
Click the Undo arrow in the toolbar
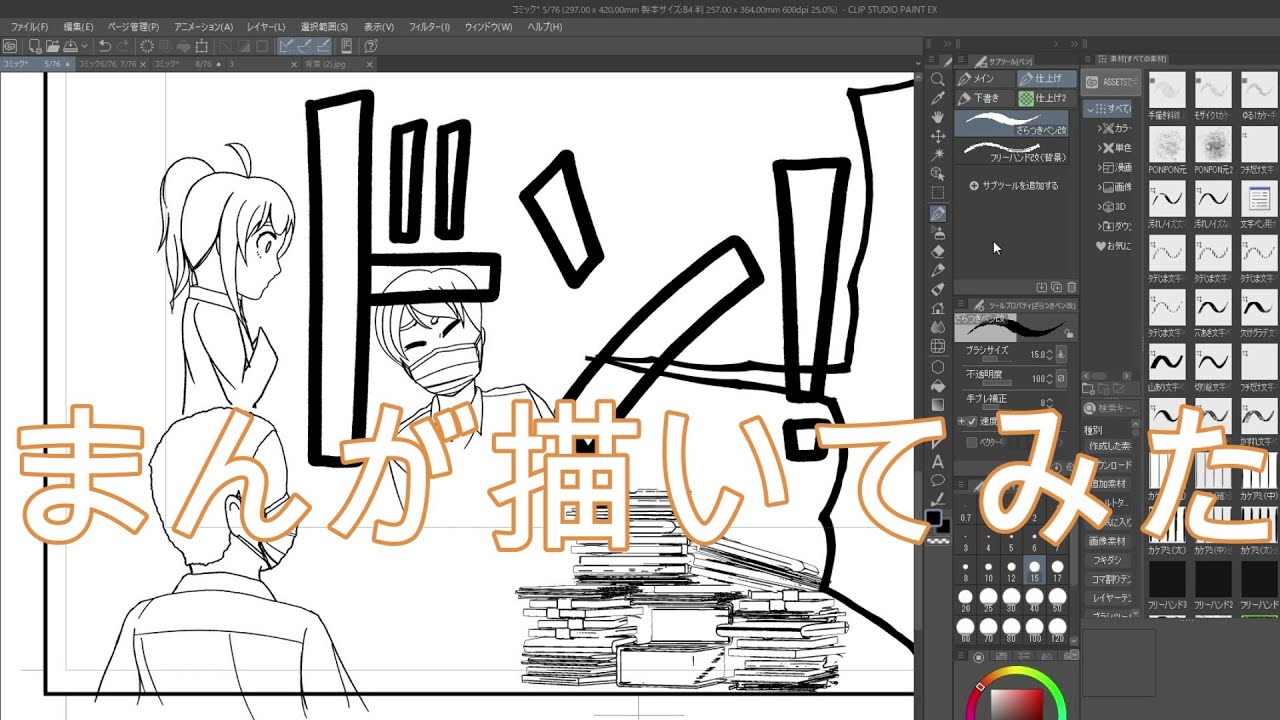point(105,46)
